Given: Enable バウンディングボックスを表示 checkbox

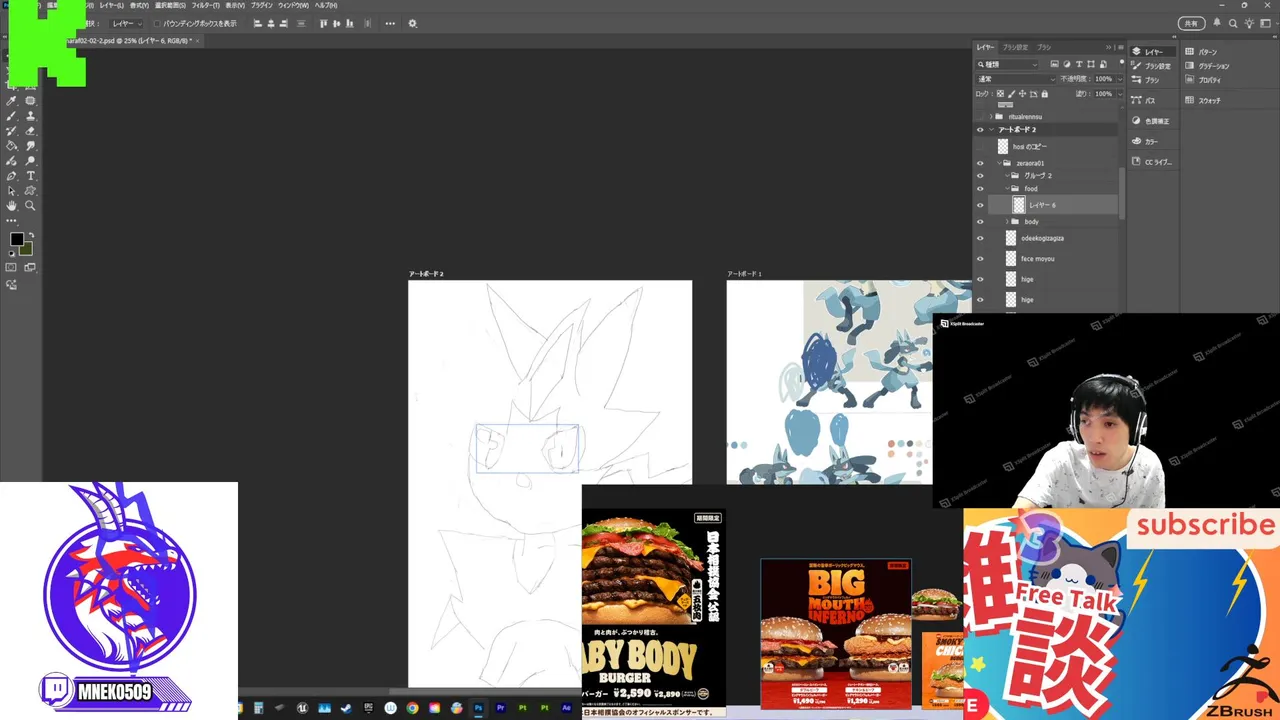Looking at the screenshot, I should click(x=157, y=23).
